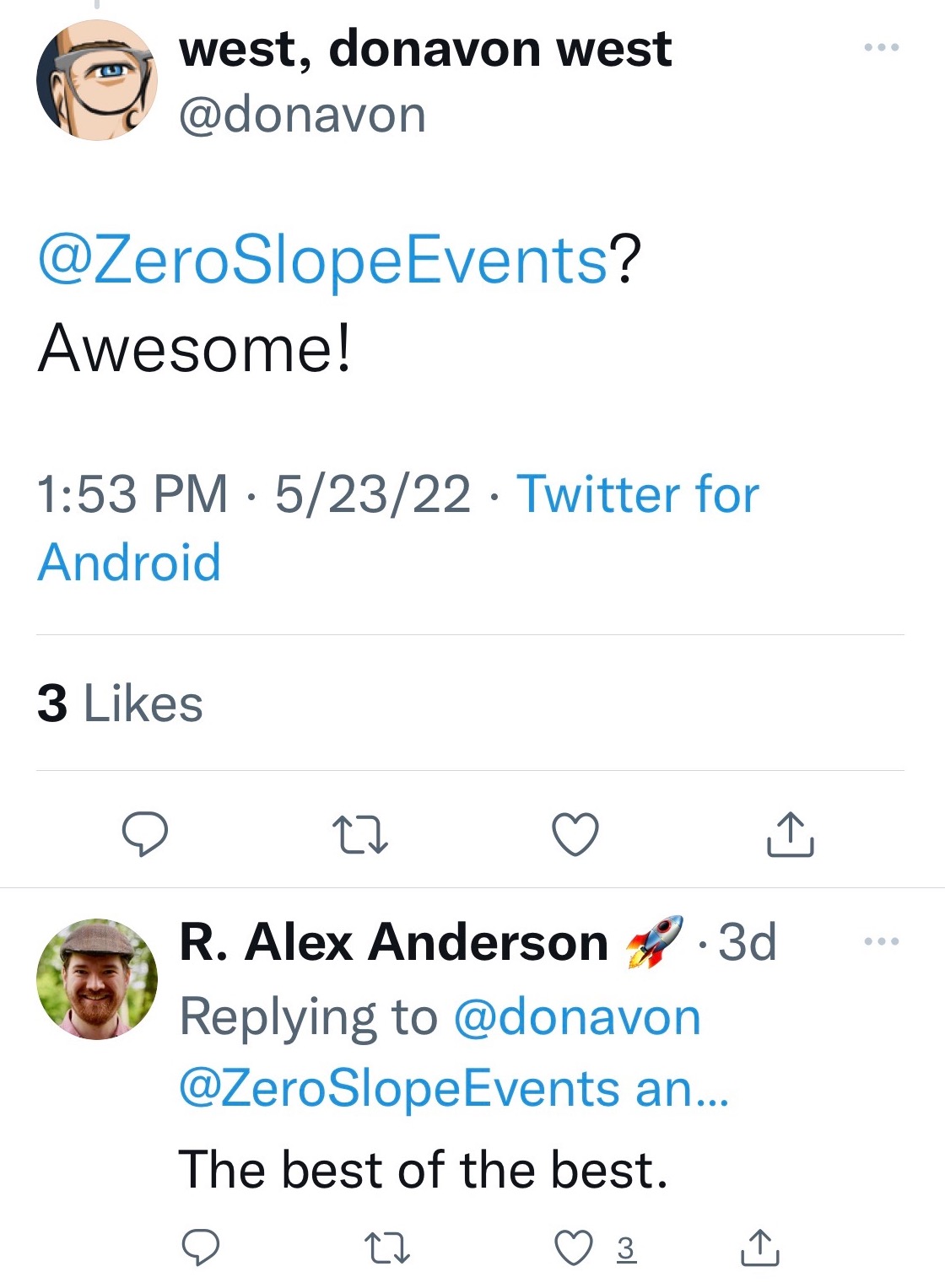This screenshot has height=1288, width=945.
Task: Open R. Alex Anderson's profile name
Action: click(393, 941)
